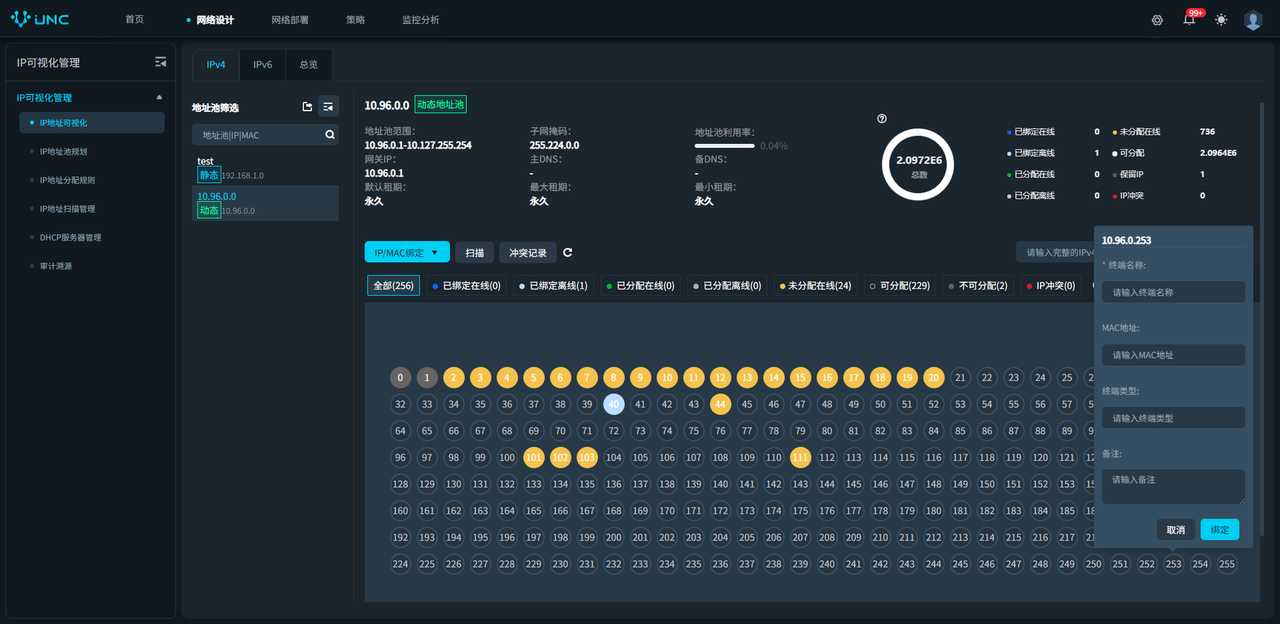Open IP地址池规划 in sidebar
Viewport: 1280px width, 624px height.
click(64, 152)
